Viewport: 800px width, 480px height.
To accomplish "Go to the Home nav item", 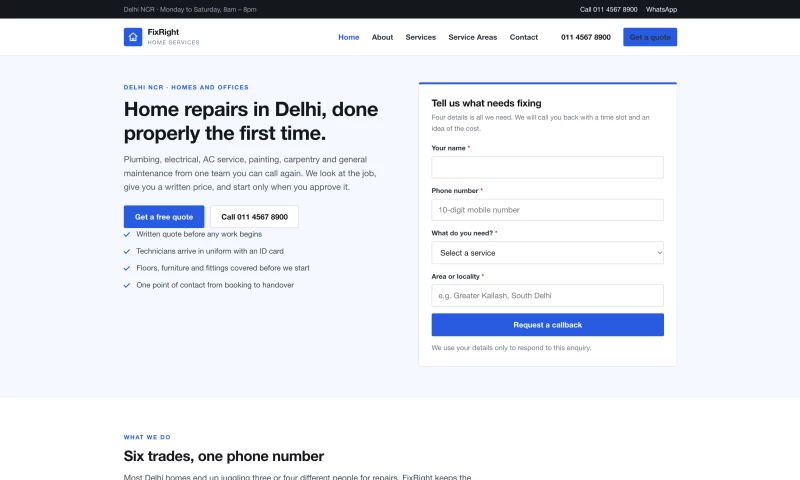I will click(x=348, y=37).
